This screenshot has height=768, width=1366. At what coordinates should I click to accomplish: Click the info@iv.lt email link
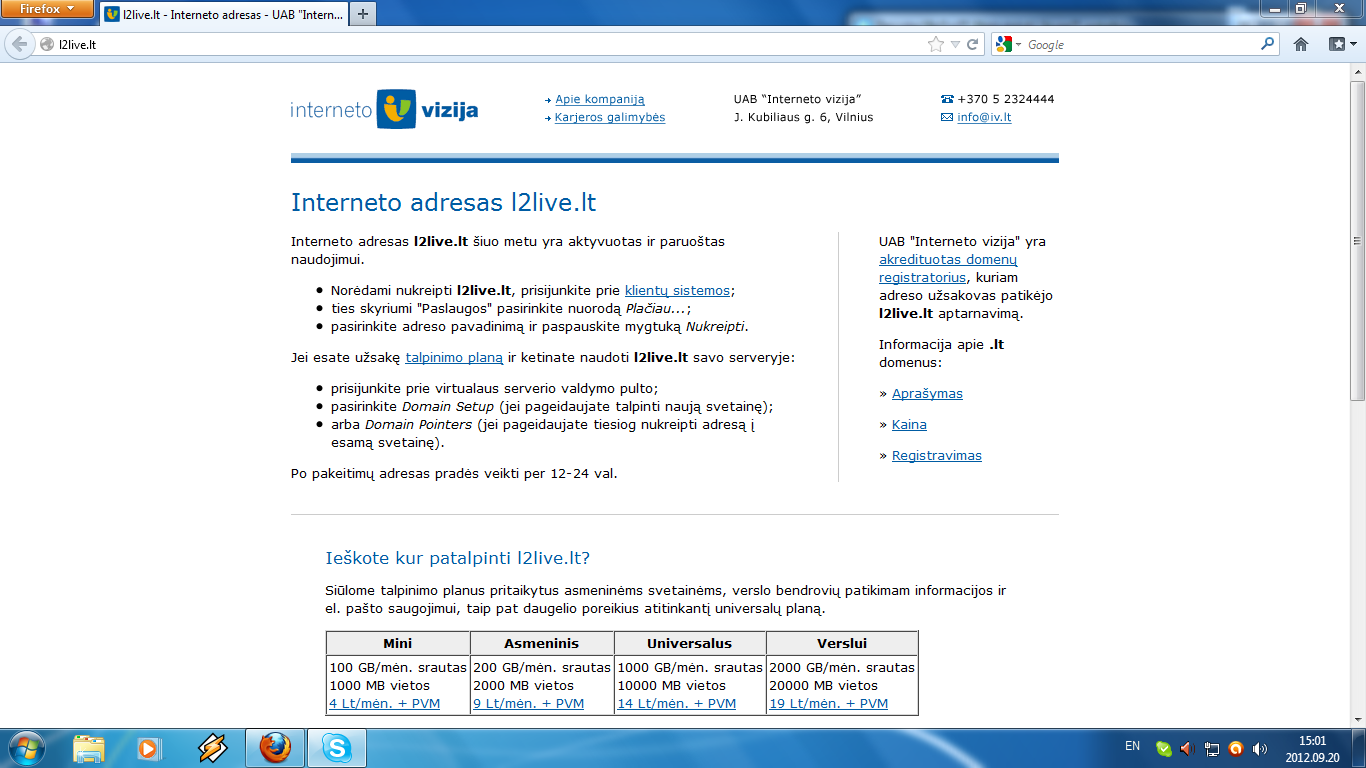(984, 117)
